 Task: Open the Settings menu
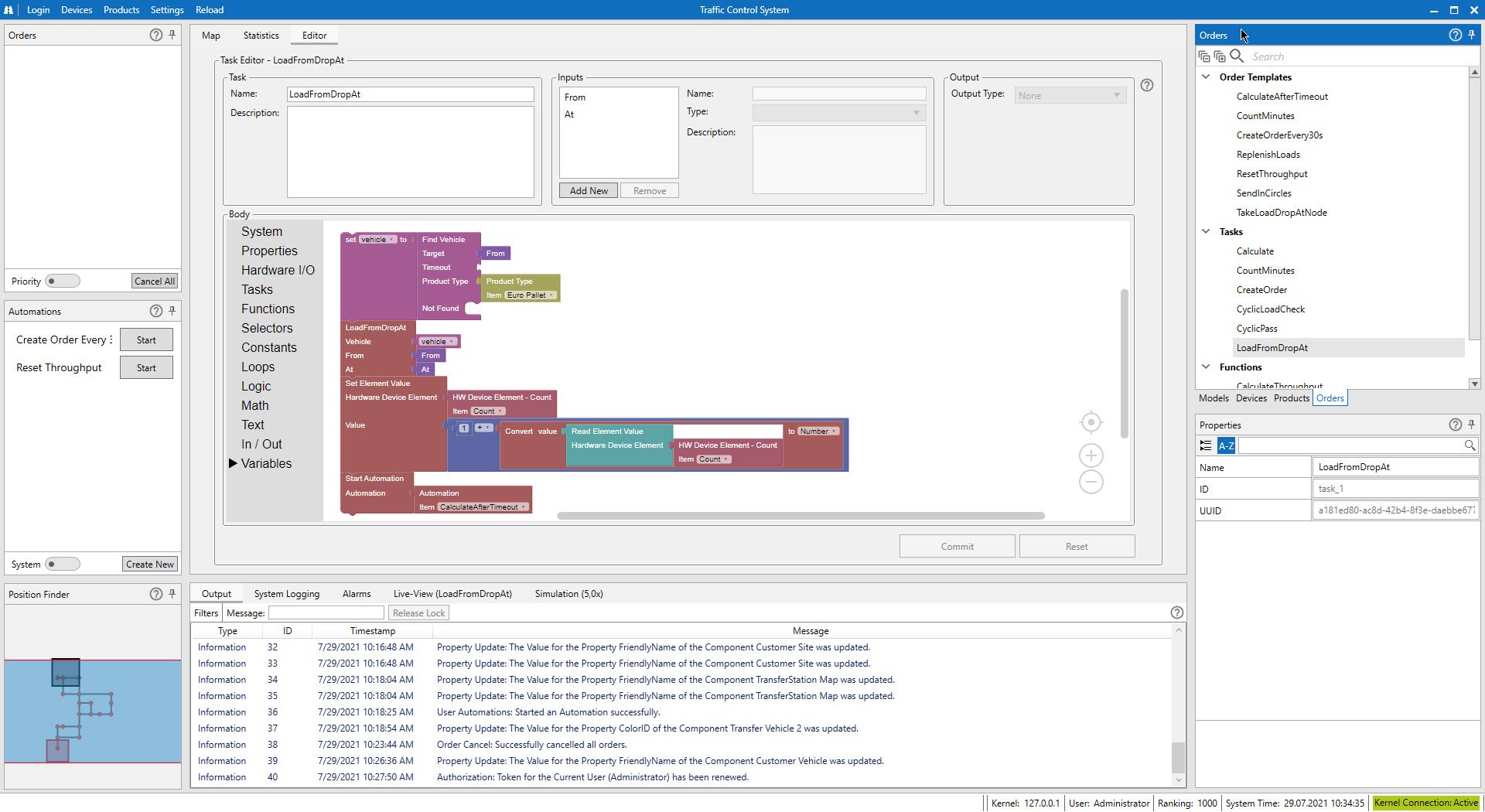pyautogui.click(x=167, y=10)
